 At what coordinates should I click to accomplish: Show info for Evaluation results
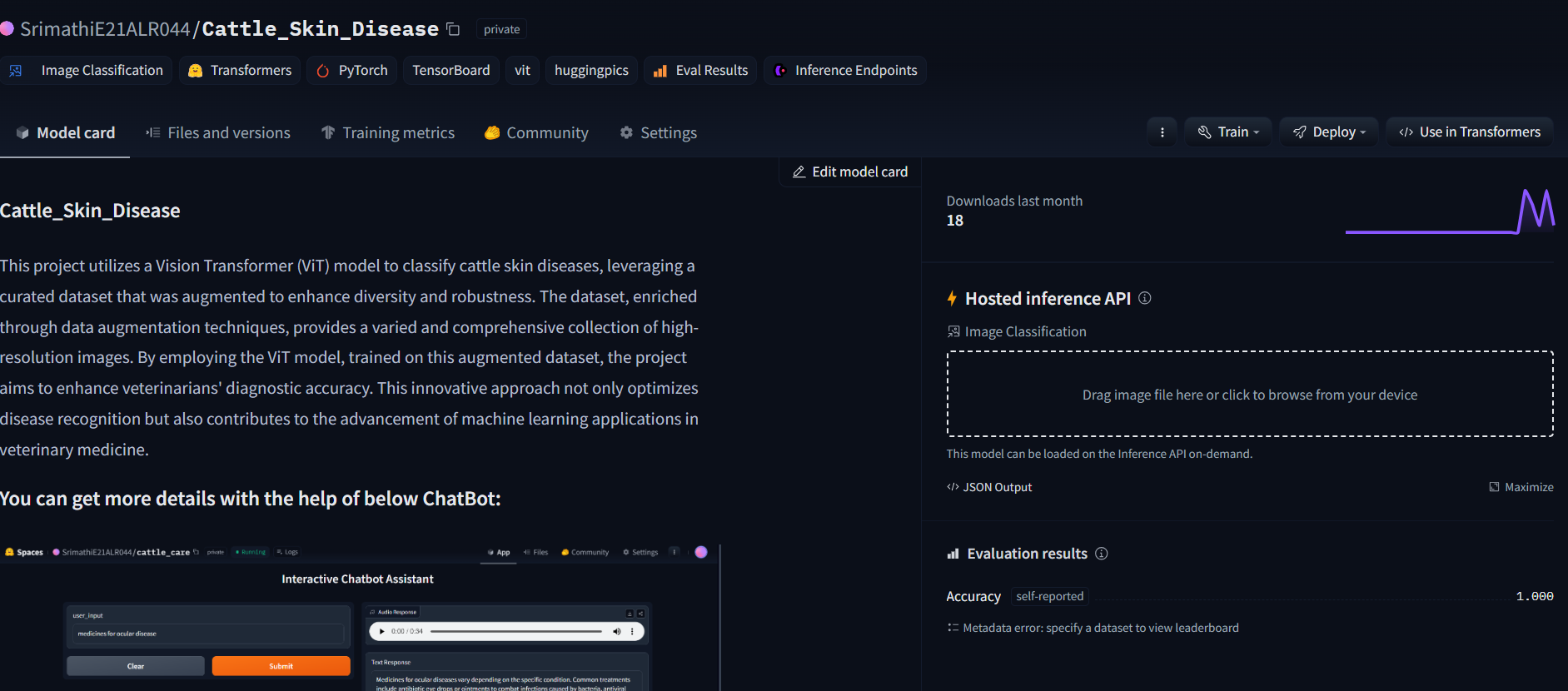click(1102, 554)
